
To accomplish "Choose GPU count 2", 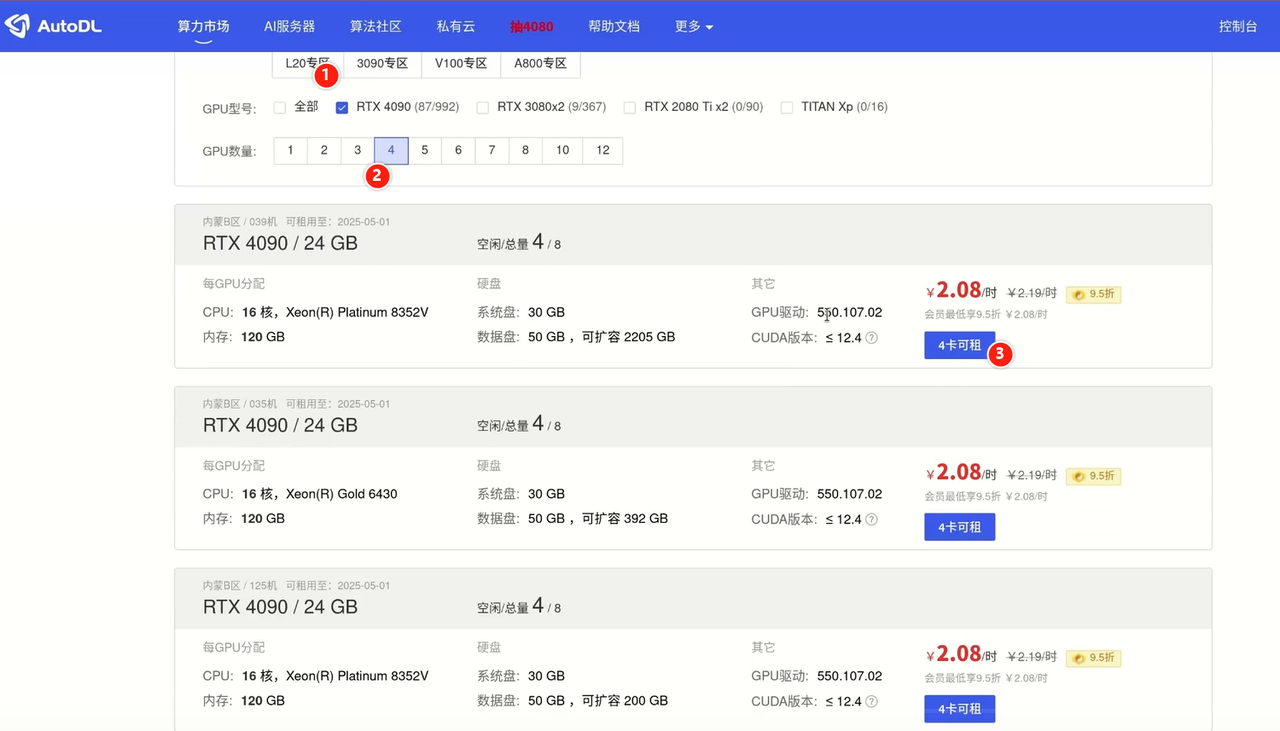I will [x=324, y=151].
